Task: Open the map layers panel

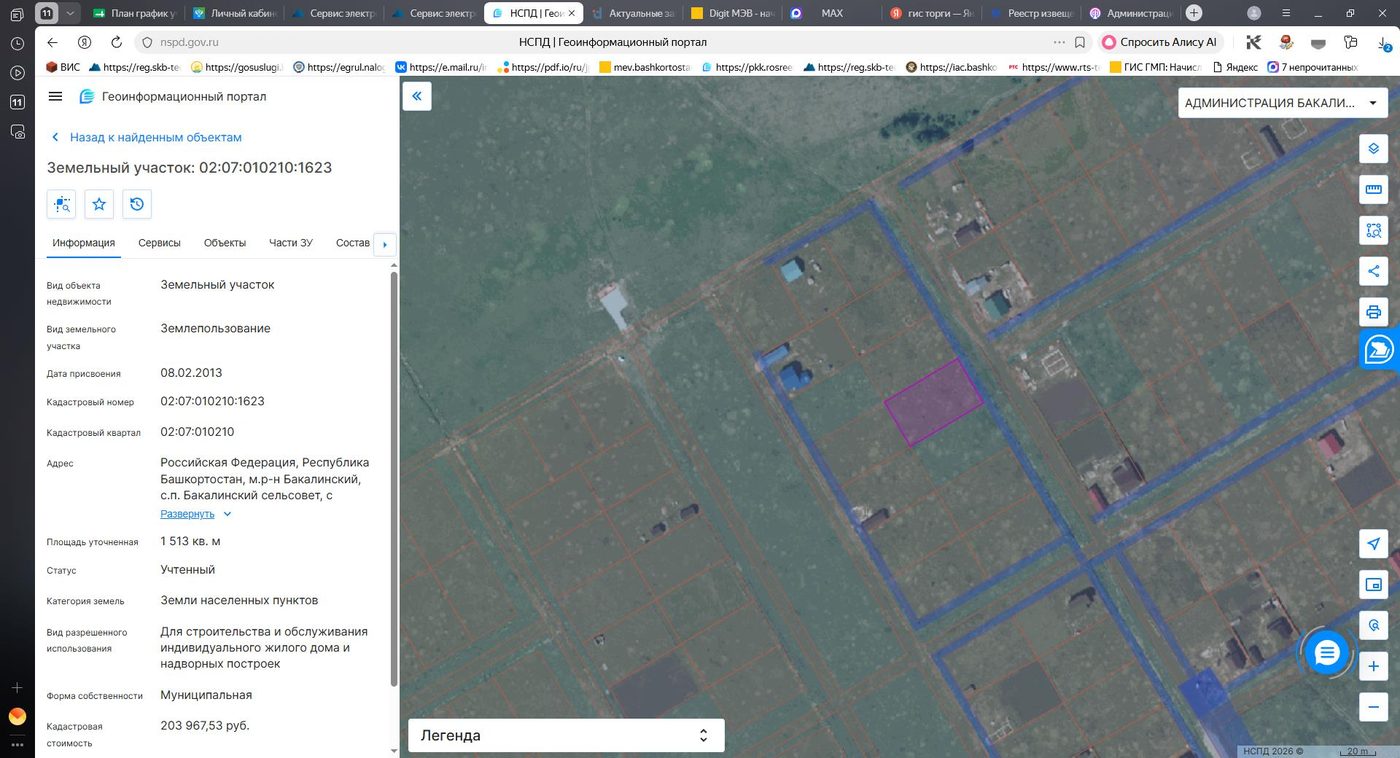Action: [1373, 148]
